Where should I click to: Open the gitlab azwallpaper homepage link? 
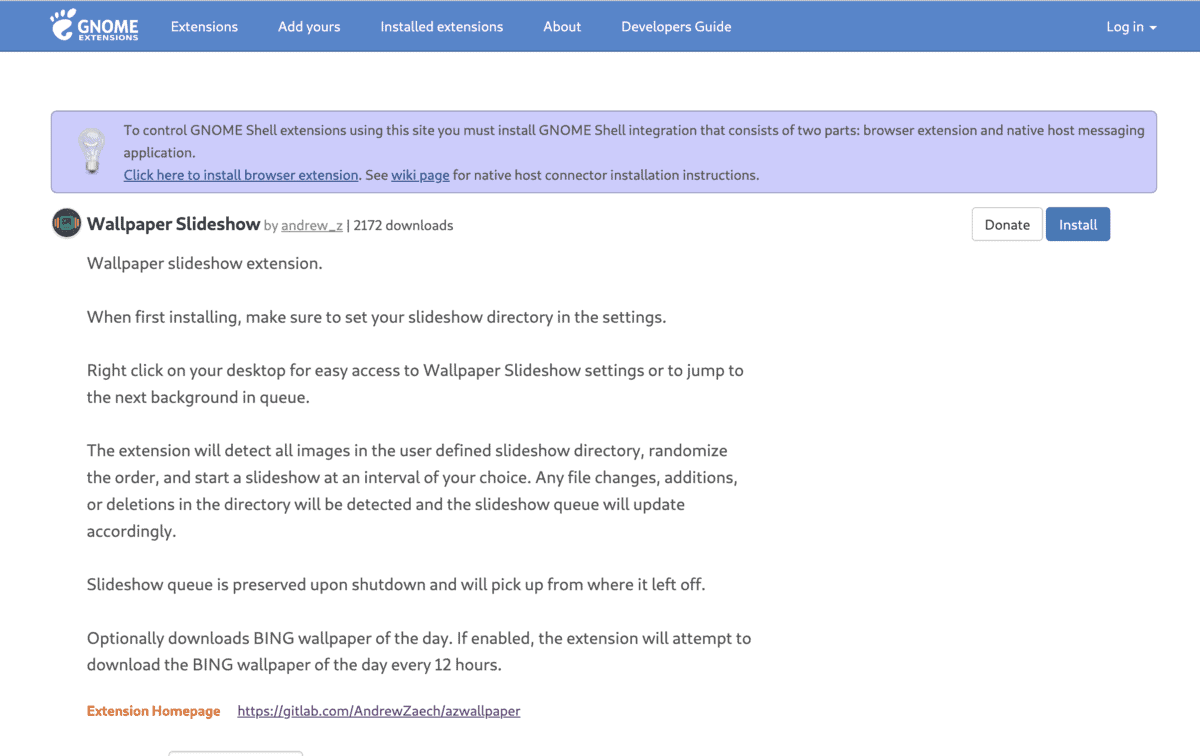coord(379,711)
